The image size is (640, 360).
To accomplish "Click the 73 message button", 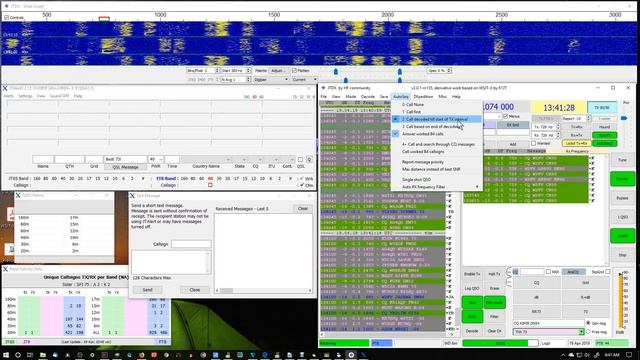I will 585,311.
